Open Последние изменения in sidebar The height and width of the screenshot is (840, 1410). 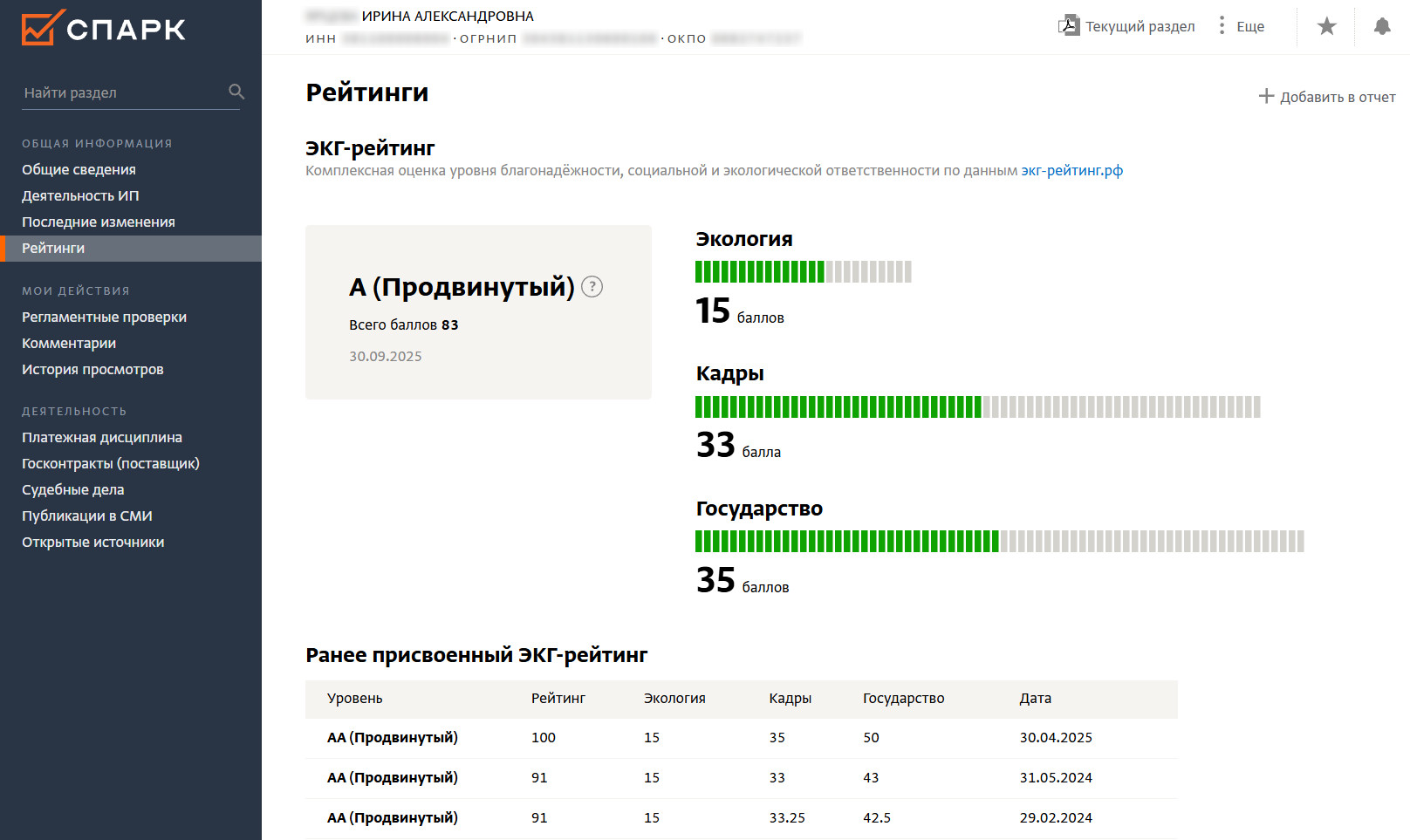point(98,222)
